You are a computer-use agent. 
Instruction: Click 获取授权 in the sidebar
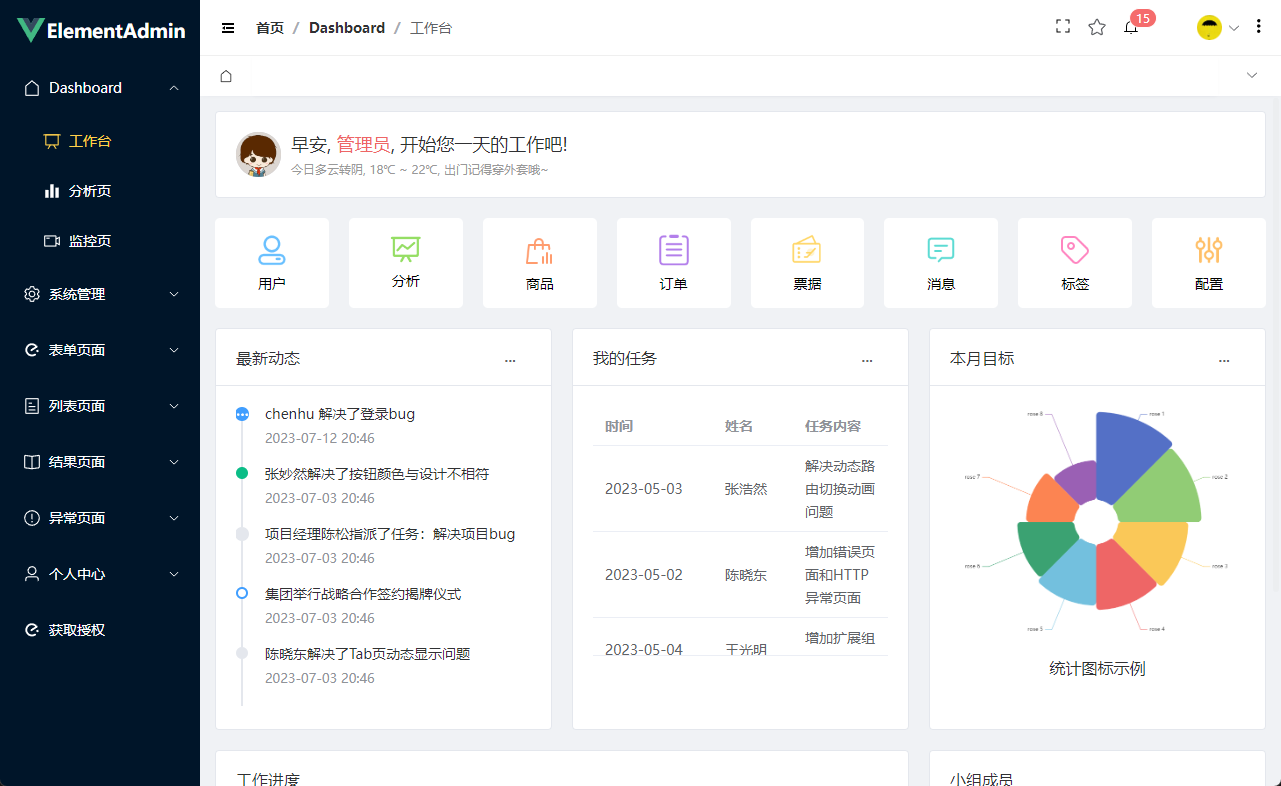100,630
